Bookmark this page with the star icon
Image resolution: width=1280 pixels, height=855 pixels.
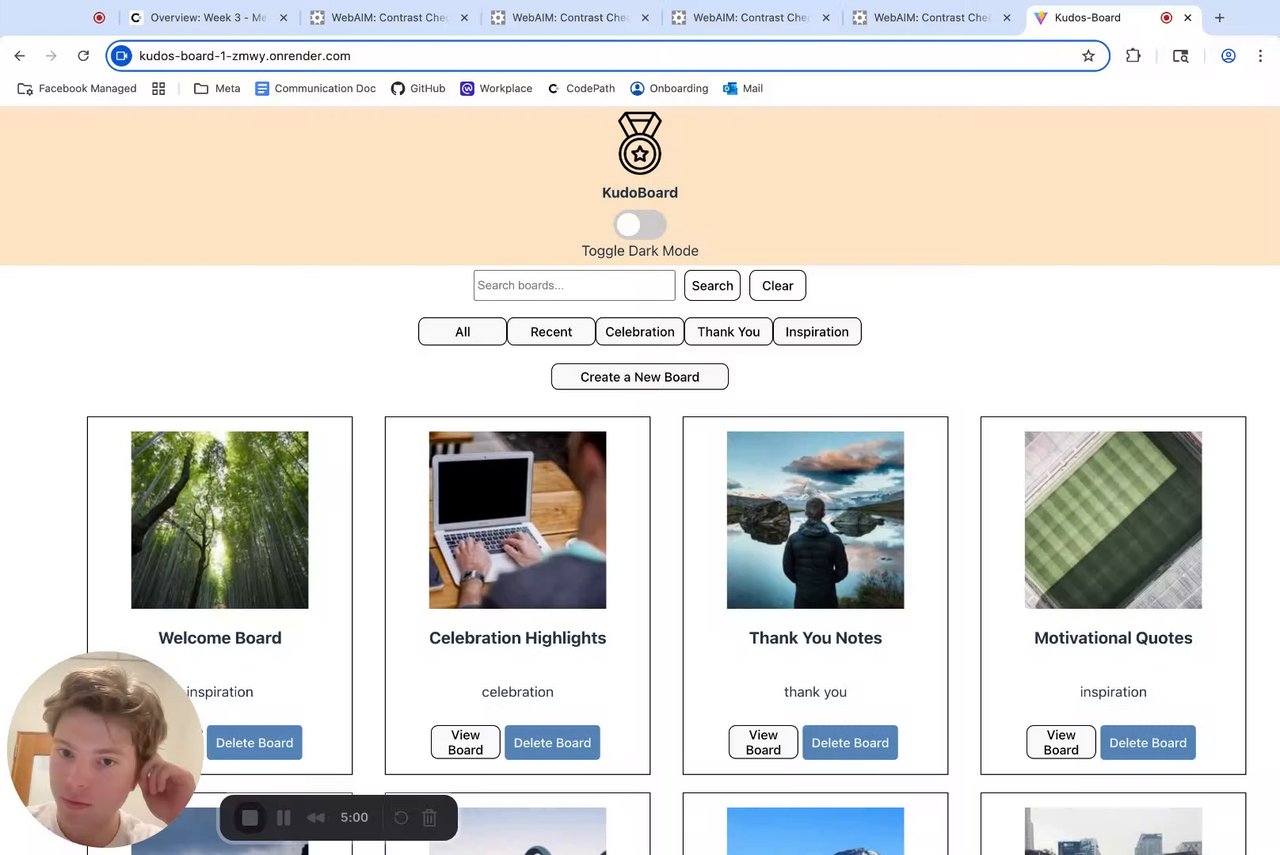1088,56
